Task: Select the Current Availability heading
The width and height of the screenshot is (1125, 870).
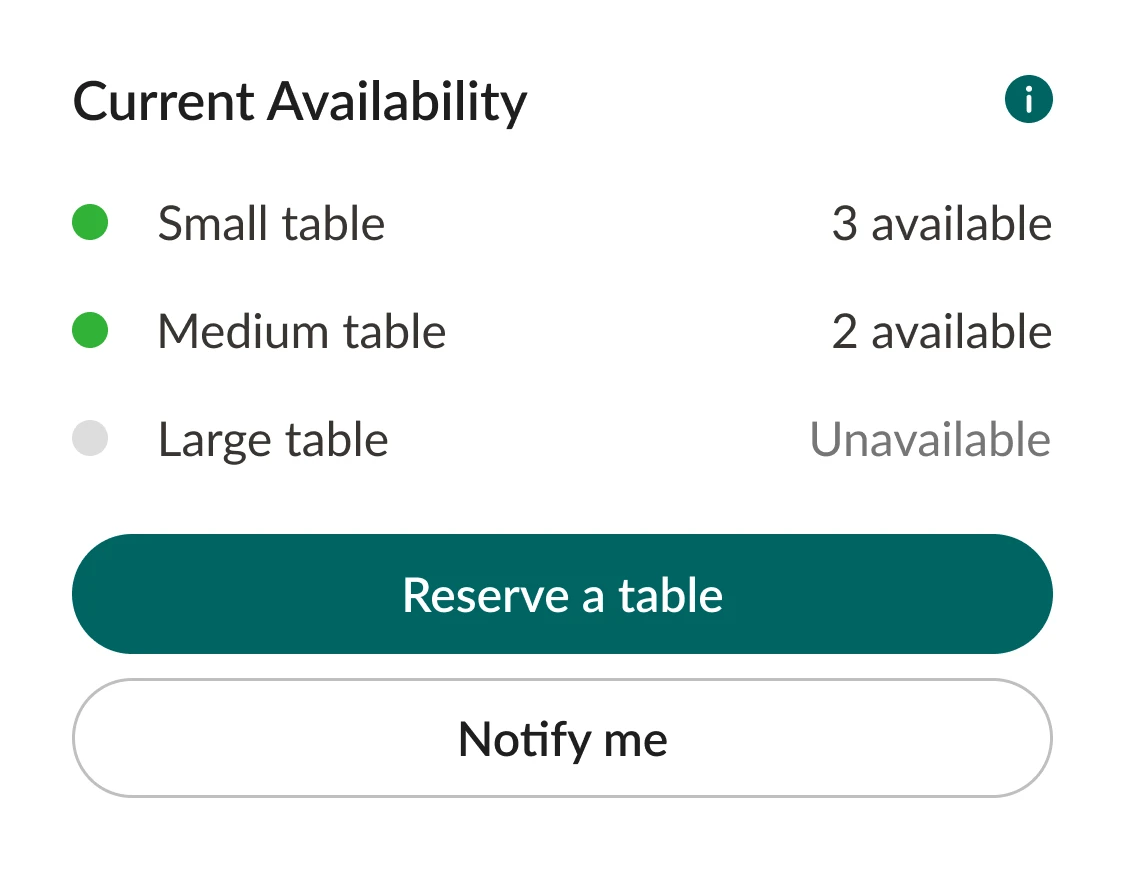Action: pyautogui.click(x=299, y=100)
